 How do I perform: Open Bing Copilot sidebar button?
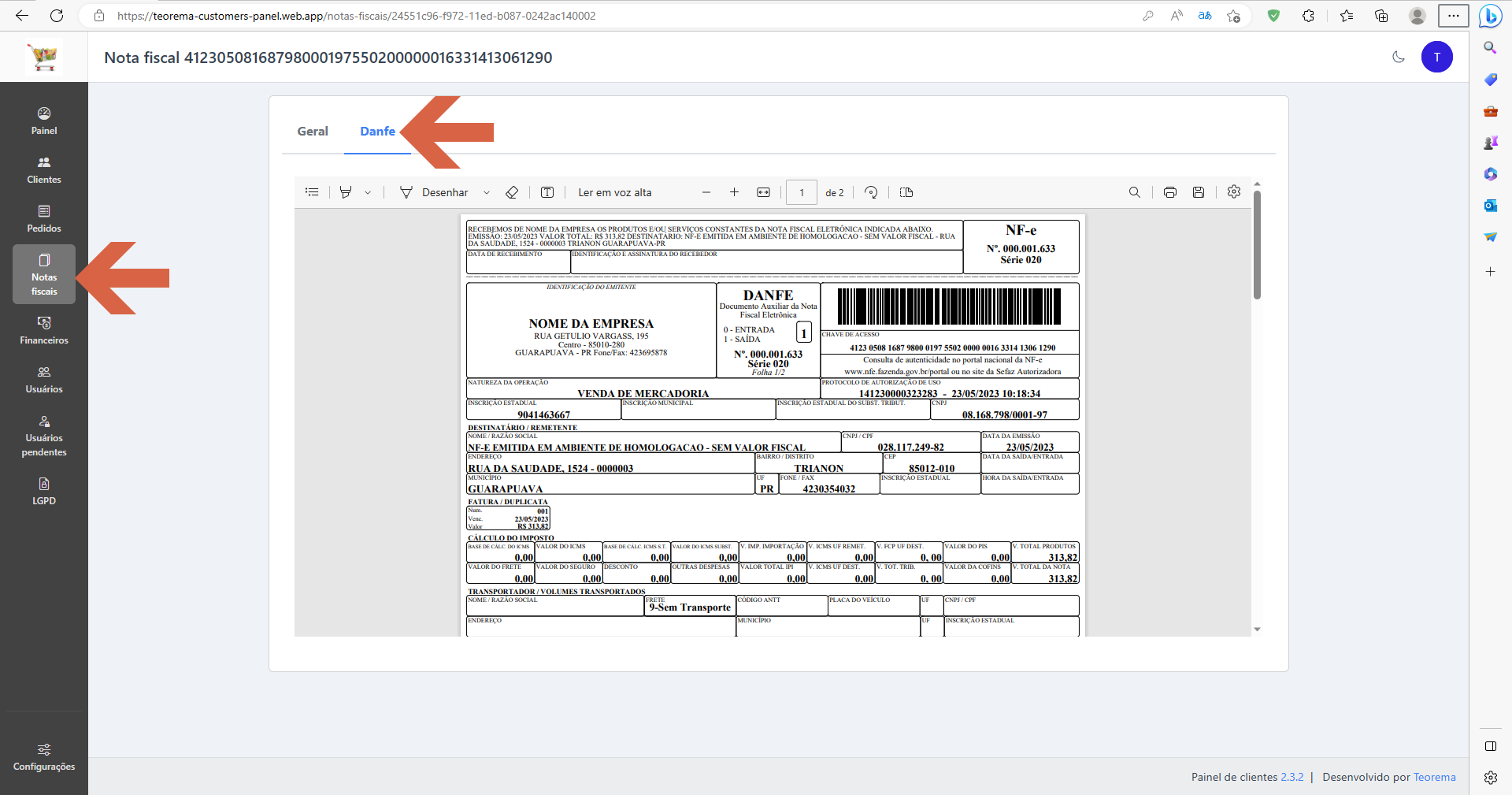tap(1491, 16)
